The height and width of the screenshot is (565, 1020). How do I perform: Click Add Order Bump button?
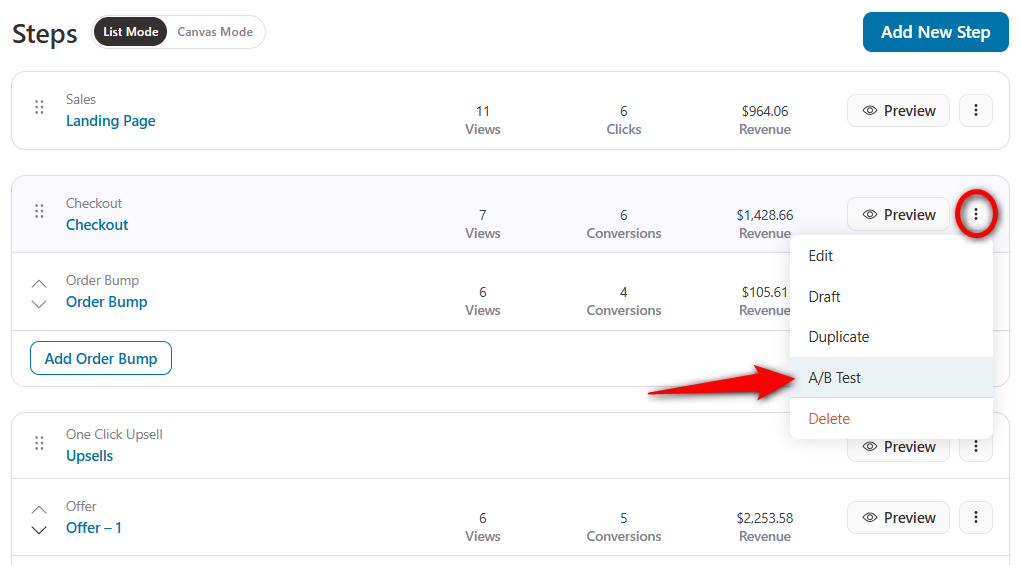pos(101,358)
